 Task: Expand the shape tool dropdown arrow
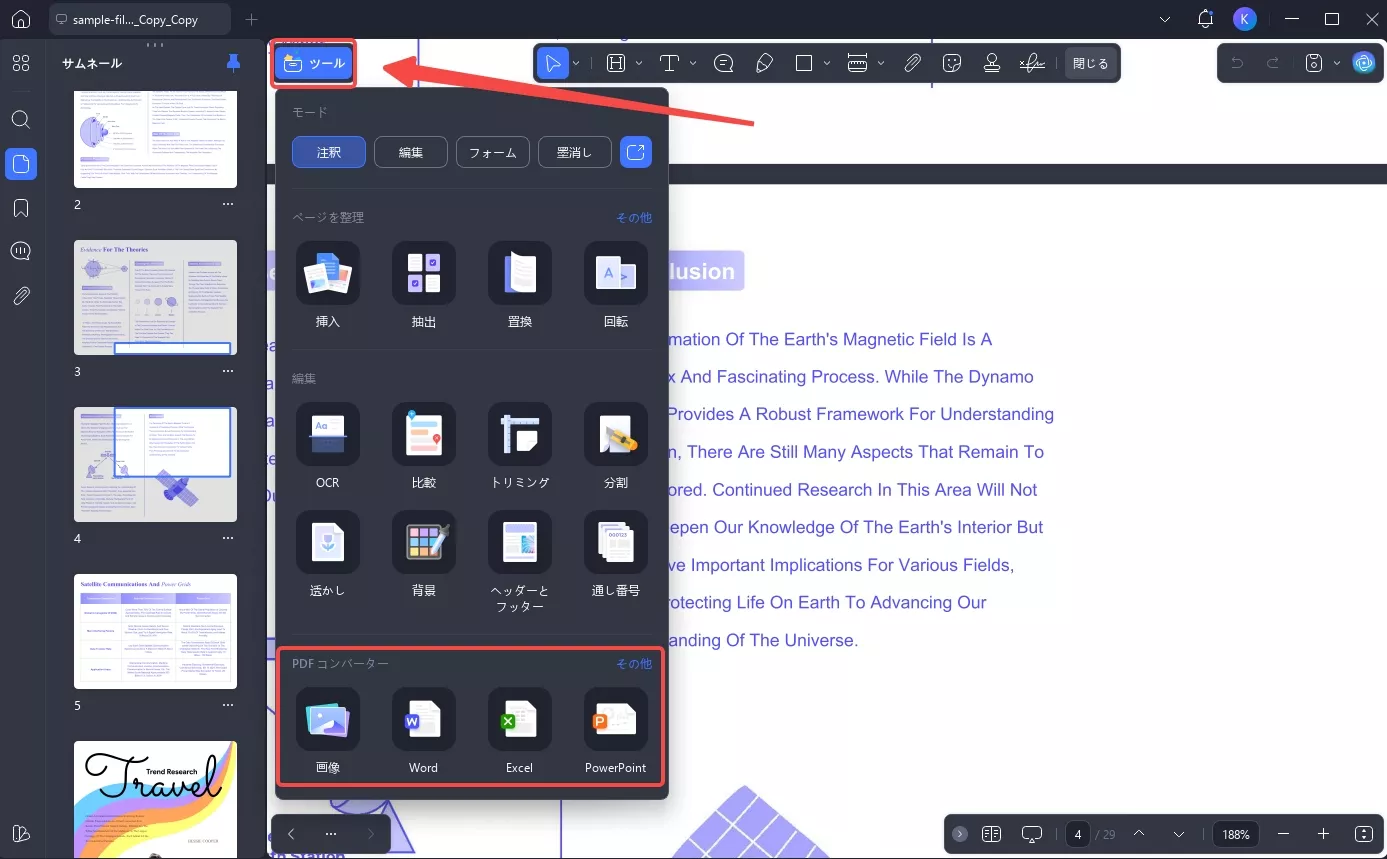827,63
